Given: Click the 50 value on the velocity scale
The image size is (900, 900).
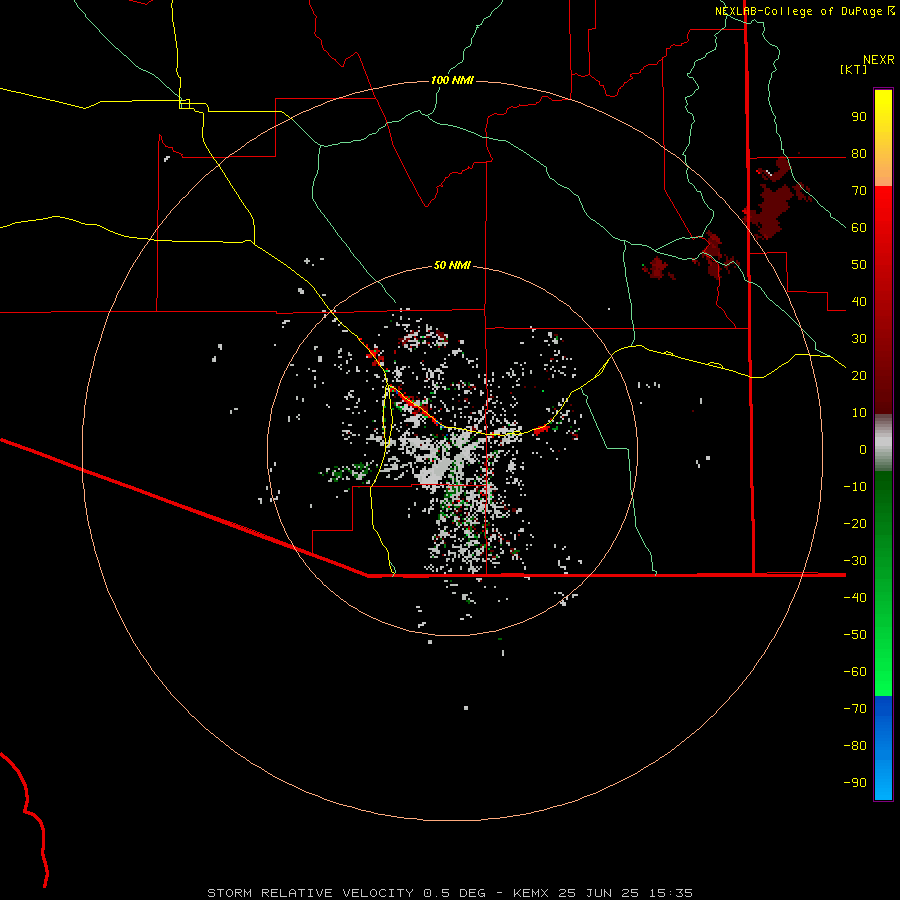Looking at the screenshot, I should (859, 265).
